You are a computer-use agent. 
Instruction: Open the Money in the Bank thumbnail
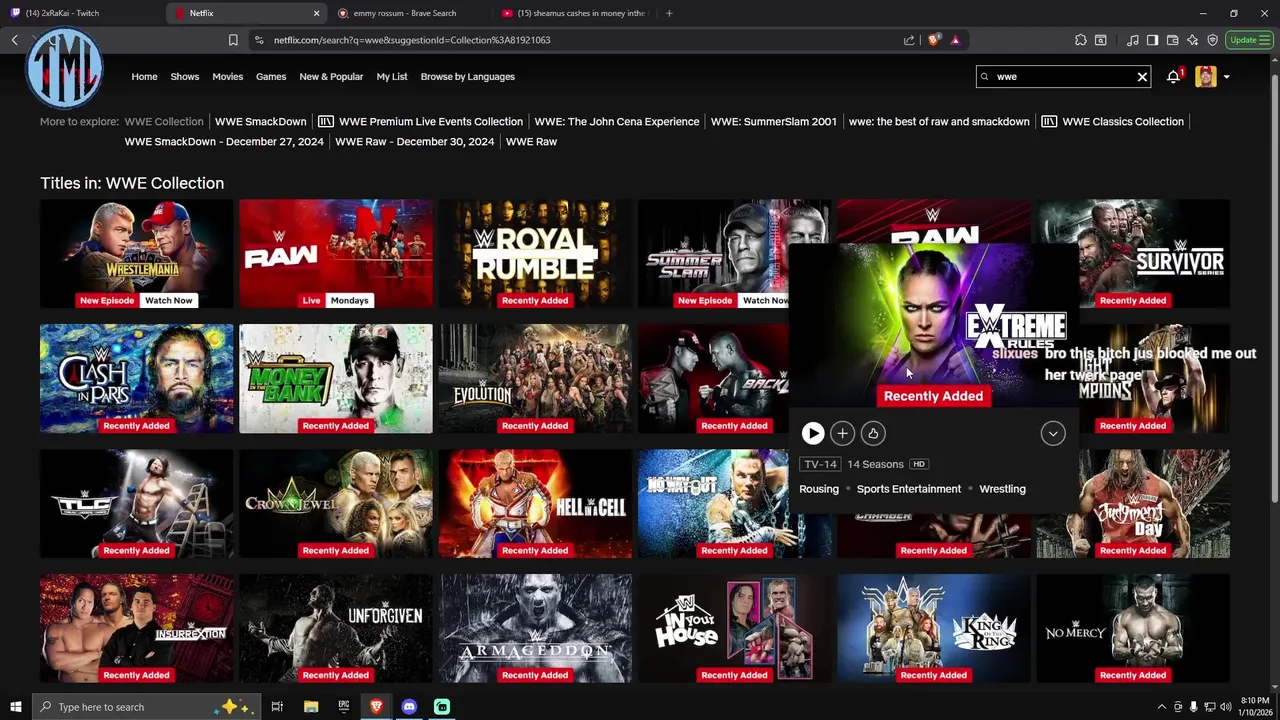336,378
